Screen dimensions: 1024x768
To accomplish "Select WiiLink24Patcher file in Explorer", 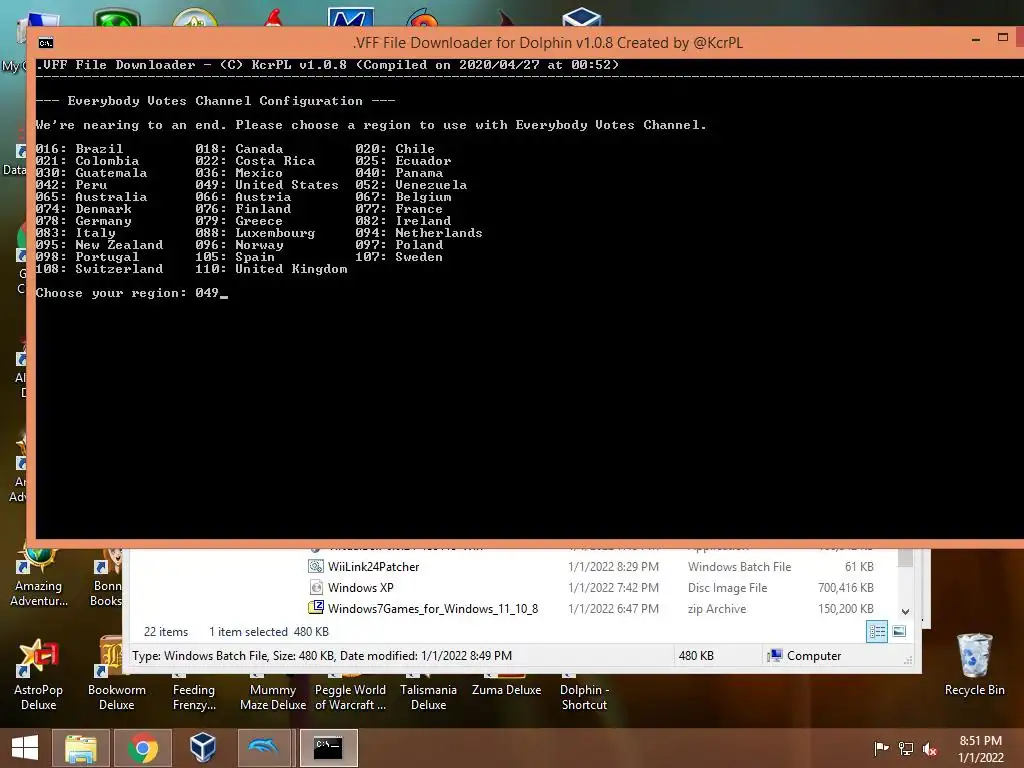I will [374, 567].
